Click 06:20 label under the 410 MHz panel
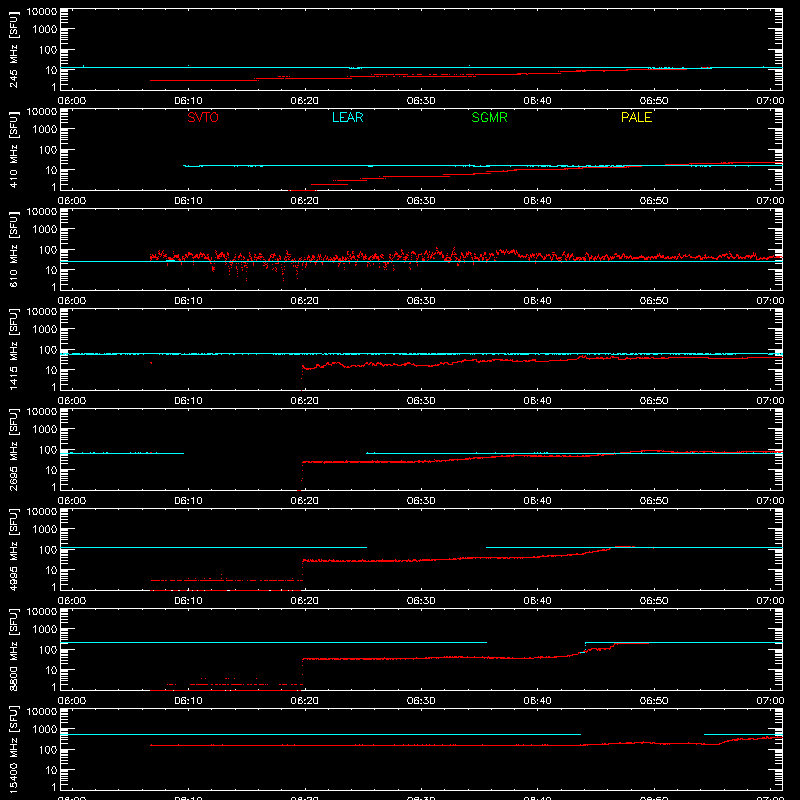Image resolution: width=800 pixels, height=800 pixels. [x=305, y=201]
